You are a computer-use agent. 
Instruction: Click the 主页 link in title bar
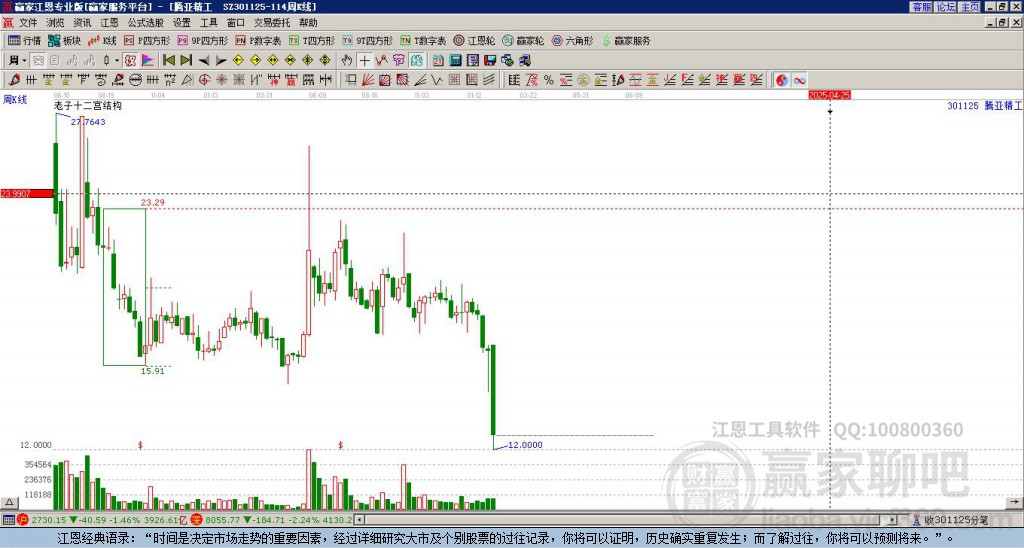[x=970, y=7]
